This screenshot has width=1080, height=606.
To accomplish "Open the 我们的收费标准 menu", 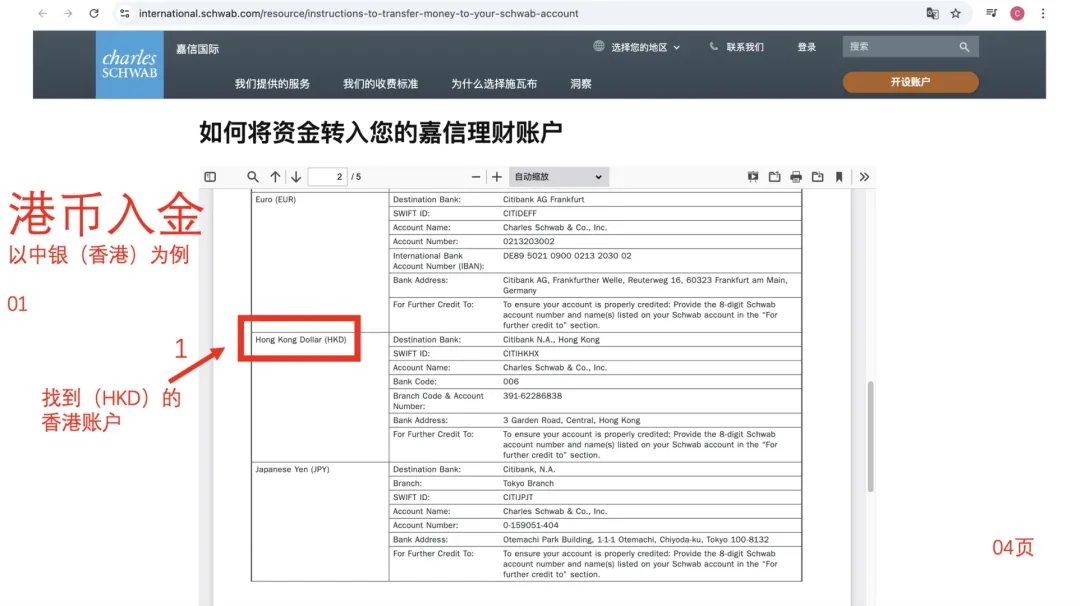I will tap(380, 83).
